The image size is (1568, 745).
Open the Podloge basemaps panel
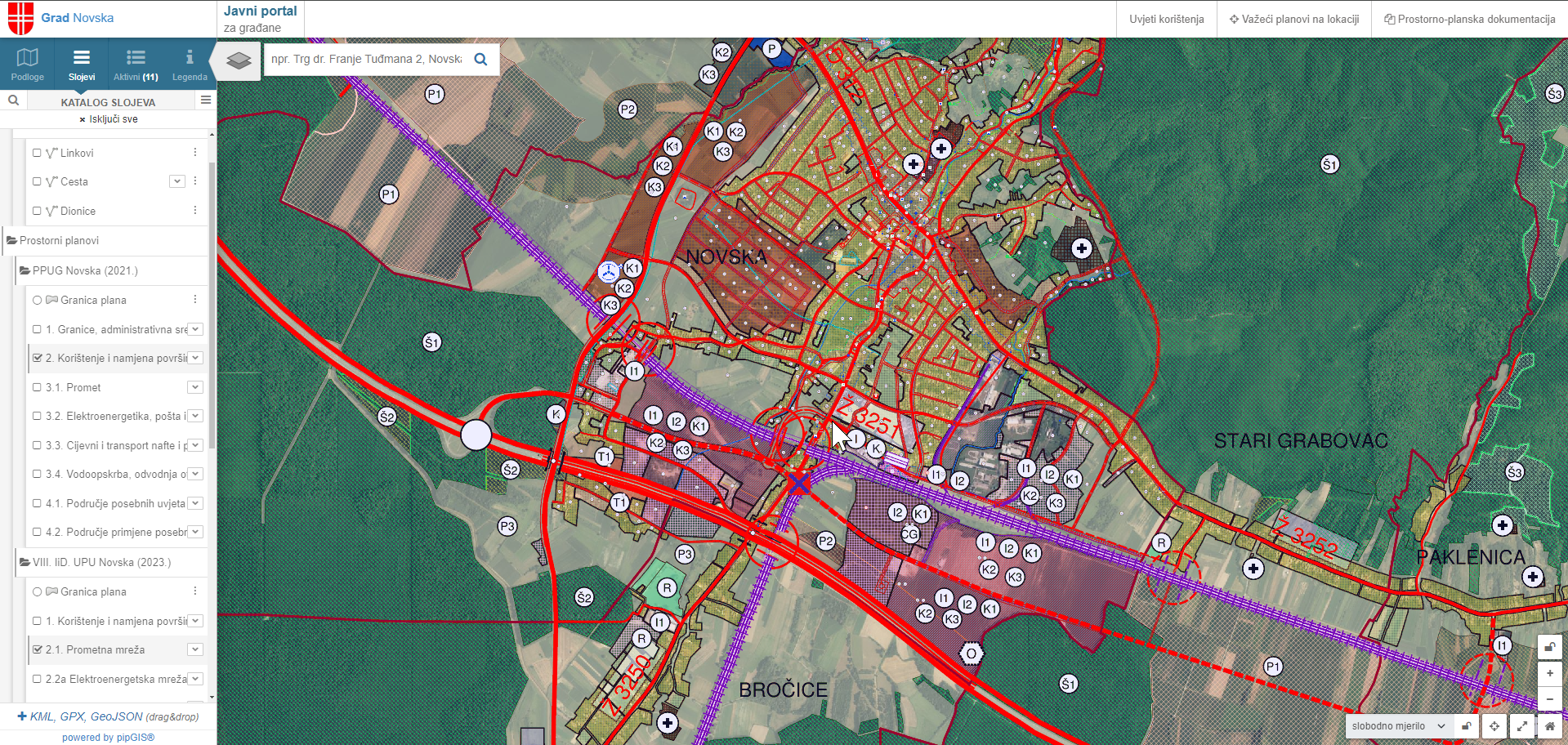27,64
